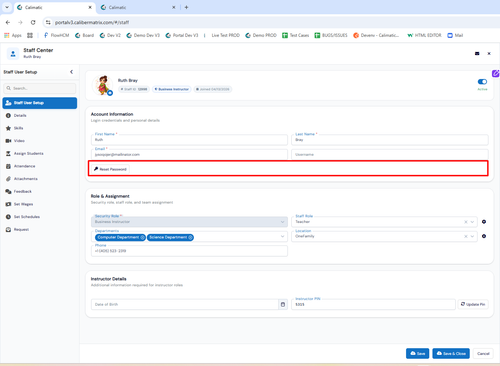Close the Staff Center panel
Image resolution: width=500 pixels, height=366 pixels.
pyautogui.click(x=489, y=53)
